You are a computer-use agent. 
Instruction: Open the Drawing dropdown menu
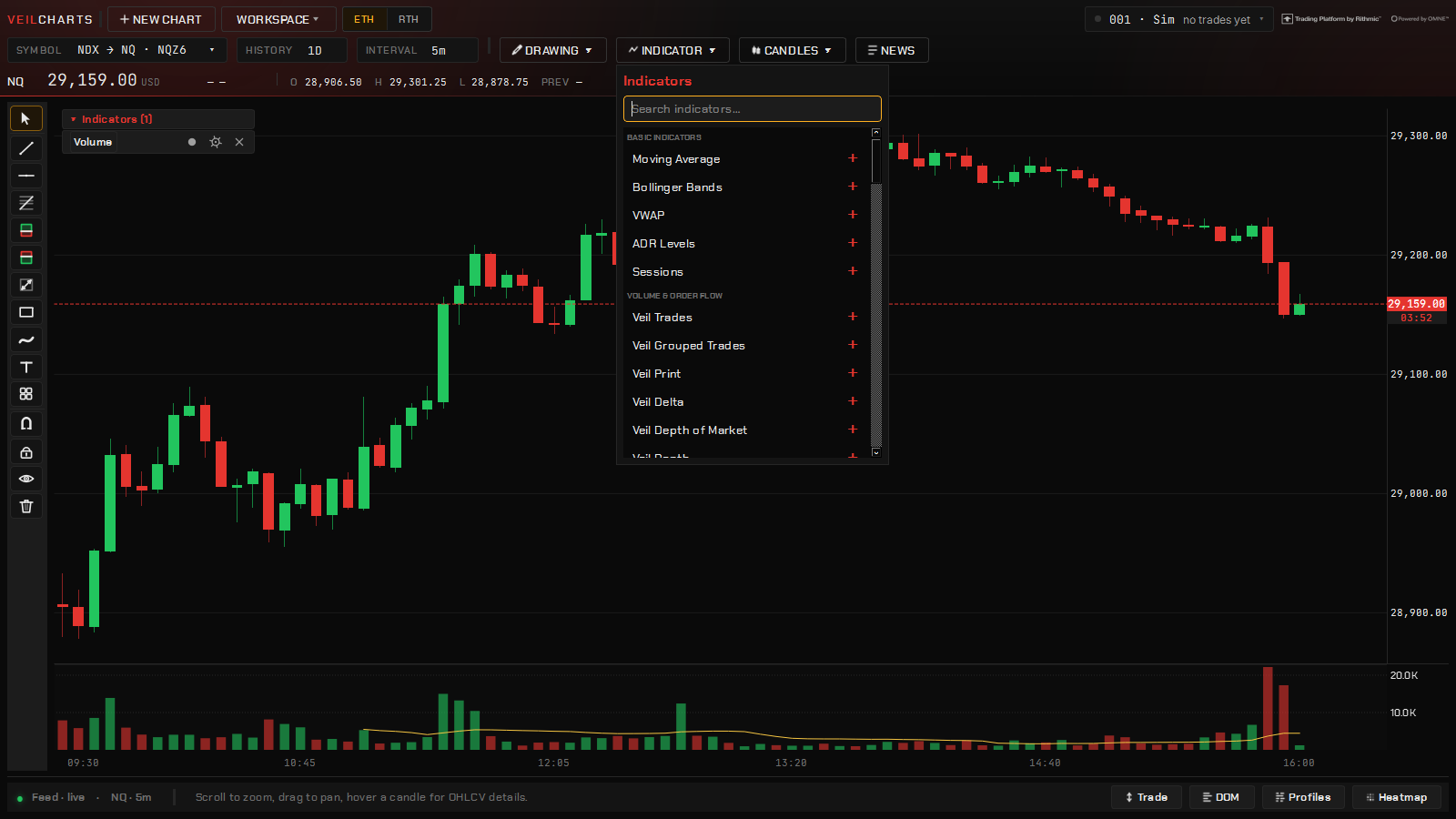pos(552,50)
